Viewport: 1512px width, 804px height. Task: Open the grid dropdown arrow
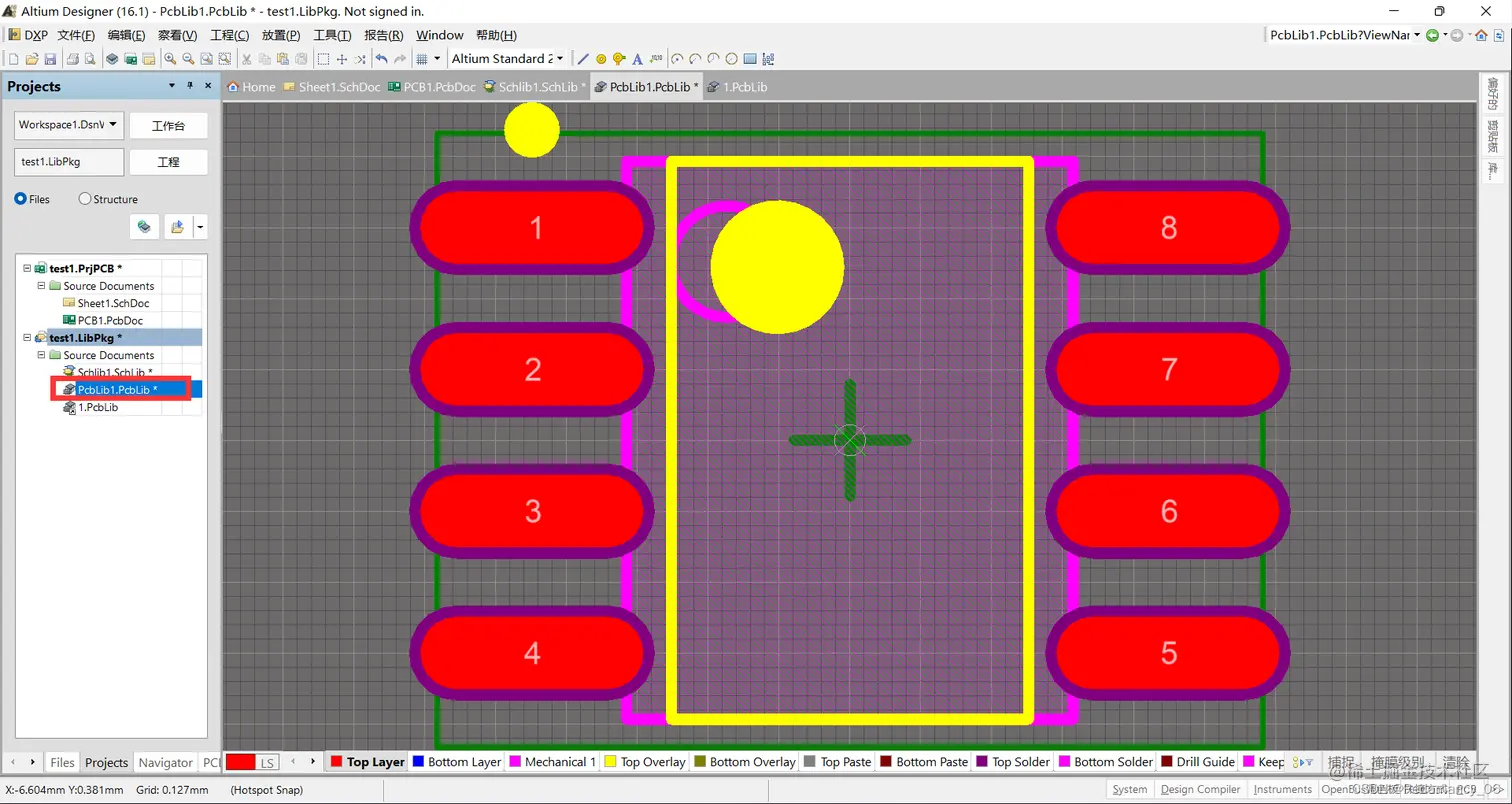pyautogui.click(x=436, y=59)
